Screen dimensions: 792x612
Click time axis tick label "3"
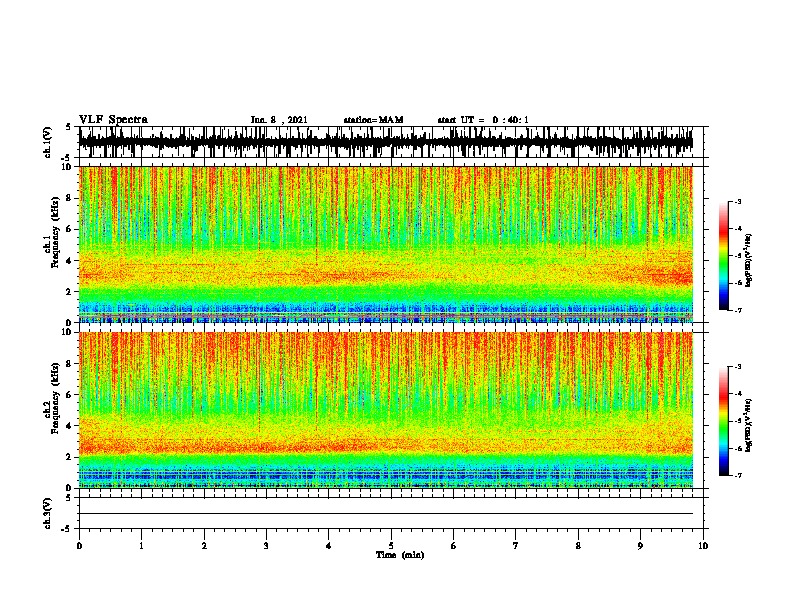click(x=266, y=546)
